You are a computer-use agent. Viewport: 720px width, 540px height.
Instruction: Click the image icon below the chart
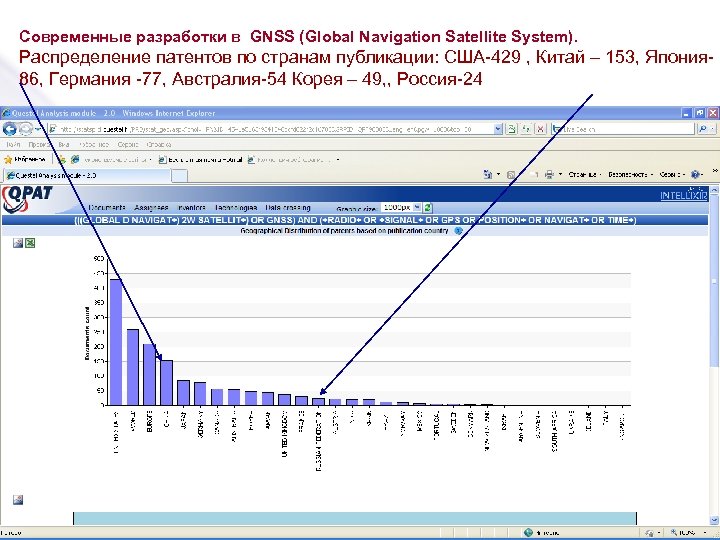[18, 500]
